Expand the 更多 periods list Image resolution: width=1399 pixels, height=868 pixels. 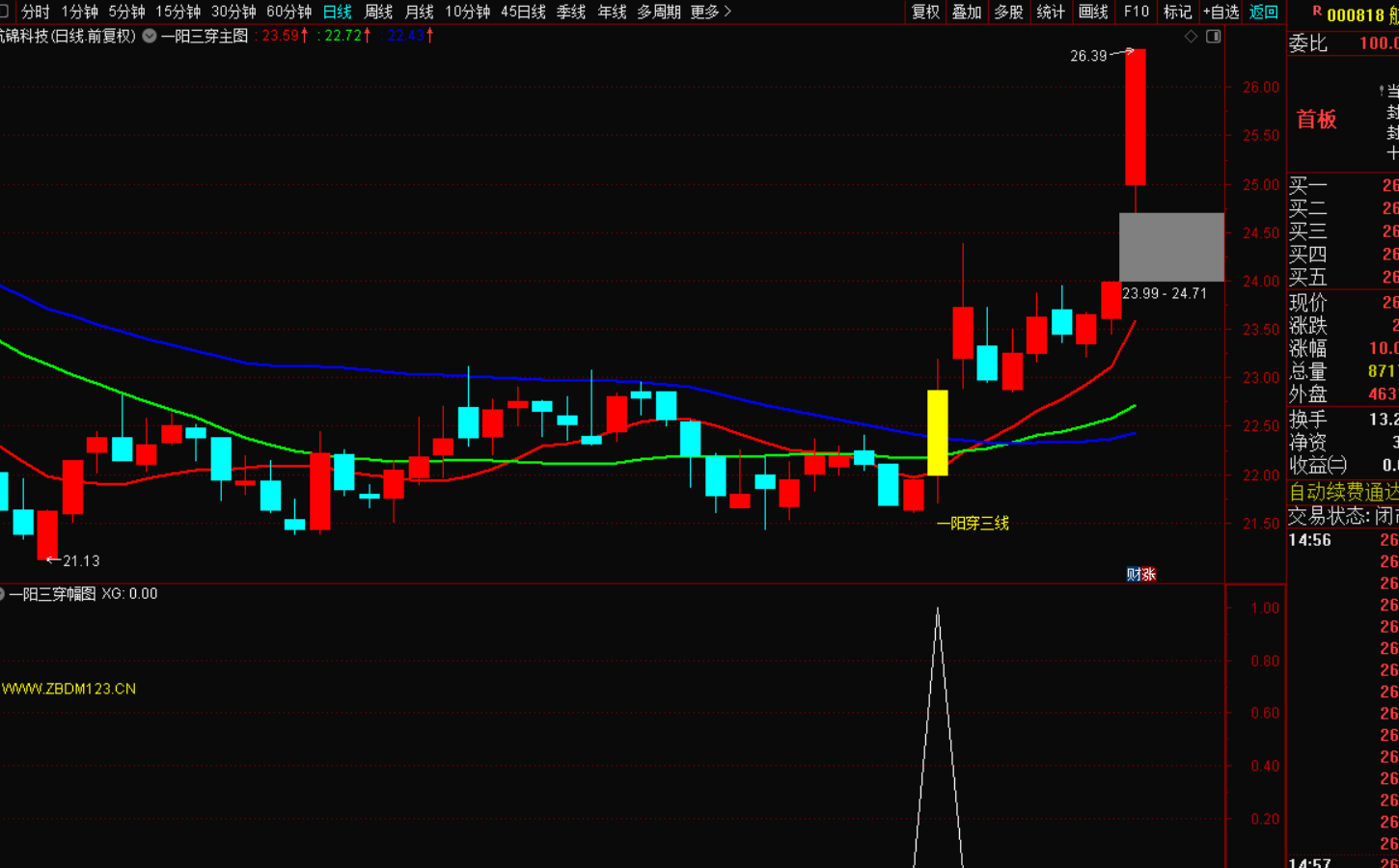tap(711, 12)
